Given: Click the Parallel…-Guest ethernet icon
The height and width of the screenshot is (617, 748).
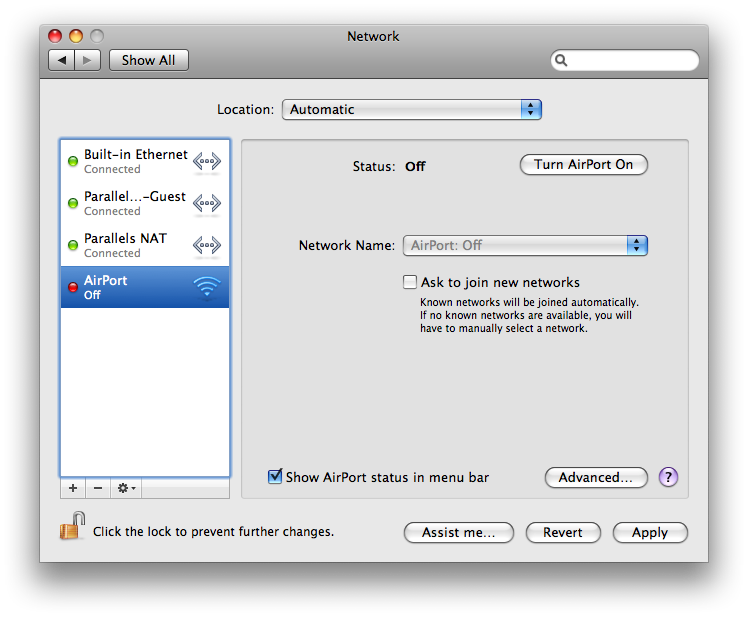Looking at the screenshot, I should pos(207,203).
